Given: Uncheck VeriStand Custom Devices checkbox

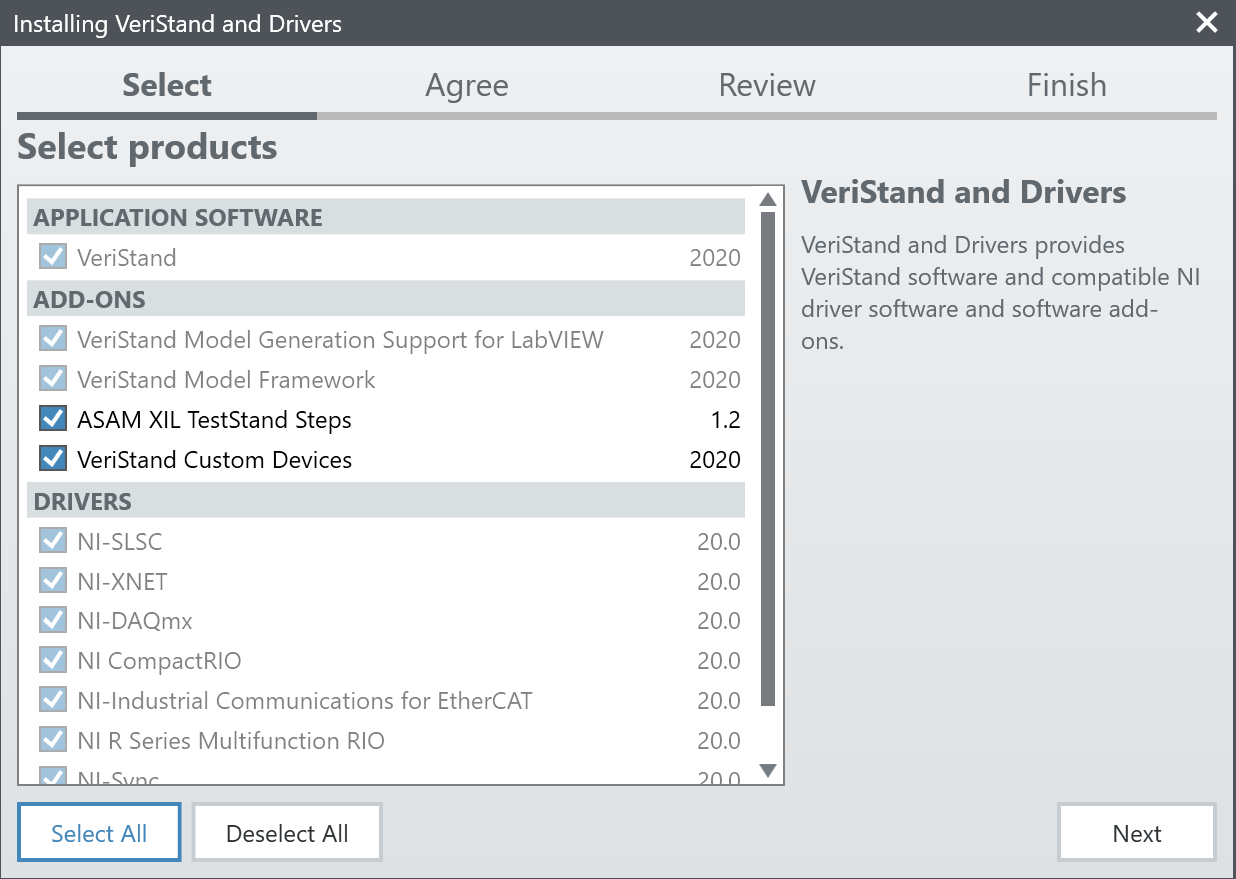Looking at the screenshot, I should [x=53, y=459].
